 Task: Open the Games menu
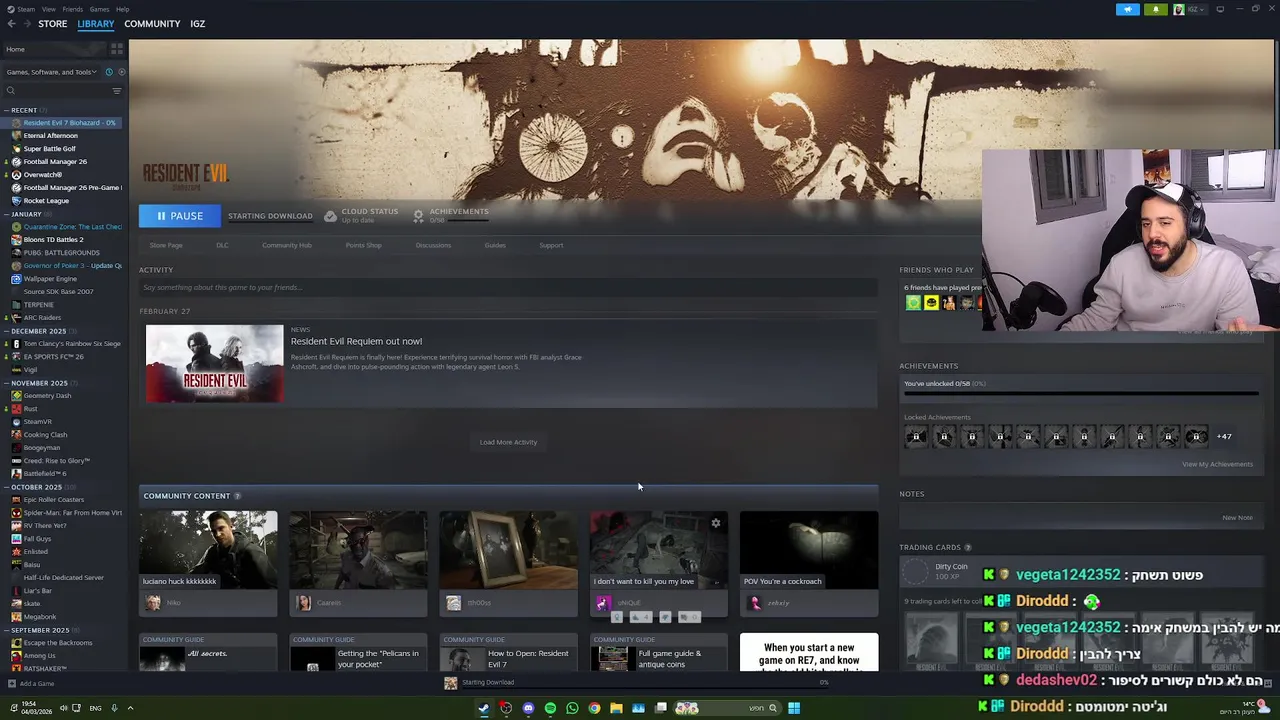click(99, 9)
